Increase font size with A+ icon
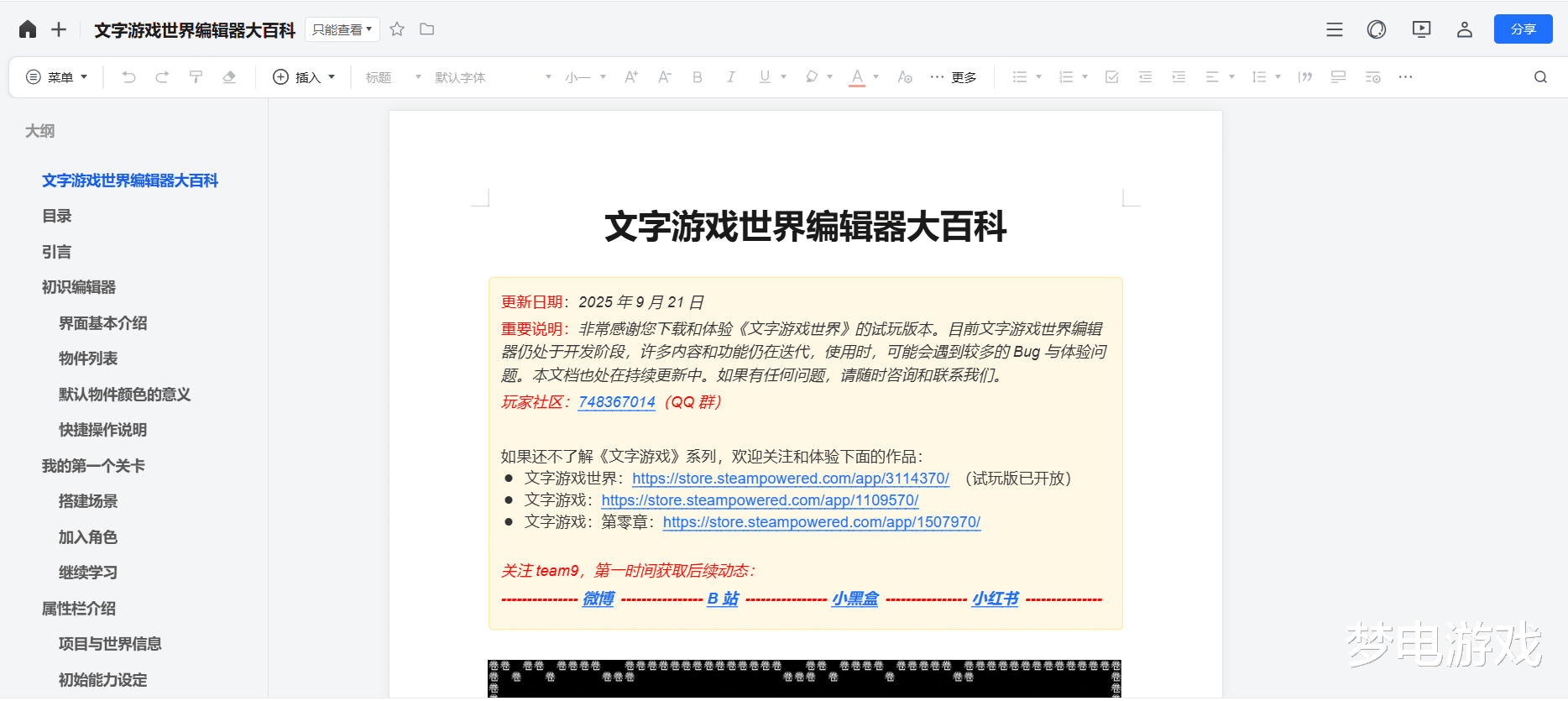The height and width of the screenshot is (701, 1568). (631, 77)
